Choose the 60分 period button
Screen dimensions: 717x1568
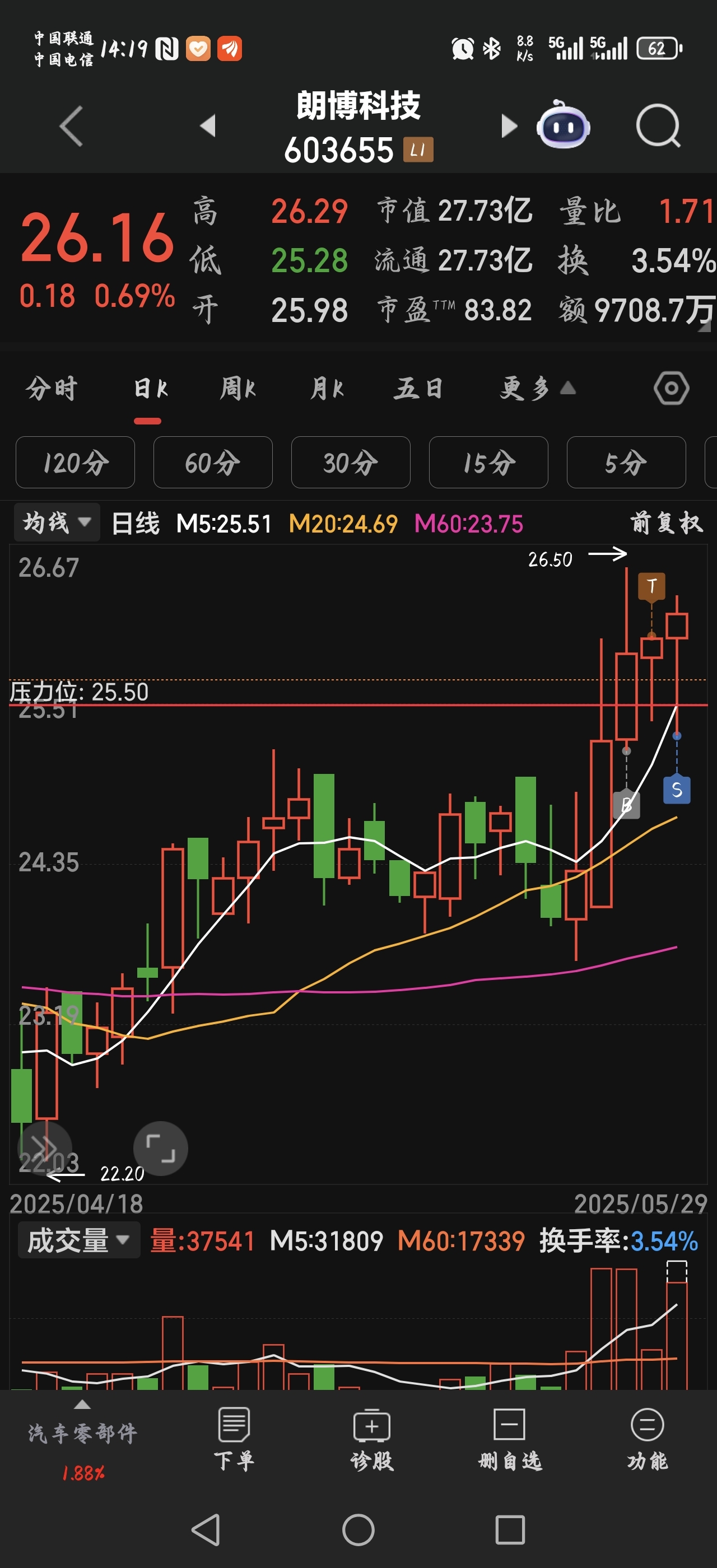click(213, 462)
